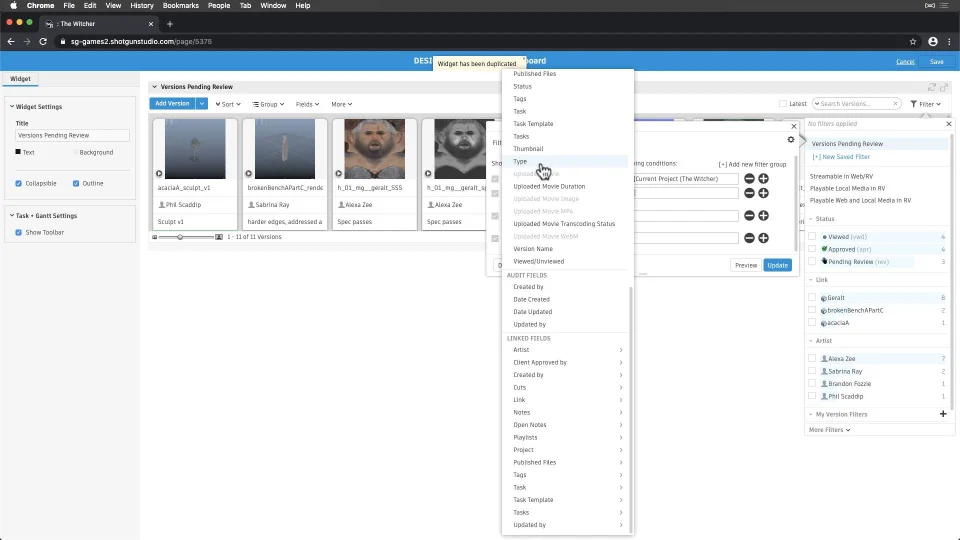Check the Viewed (vwd) status filter
Image resolution: width=960 pixels, height=540 pixels.
coord(812,236)
